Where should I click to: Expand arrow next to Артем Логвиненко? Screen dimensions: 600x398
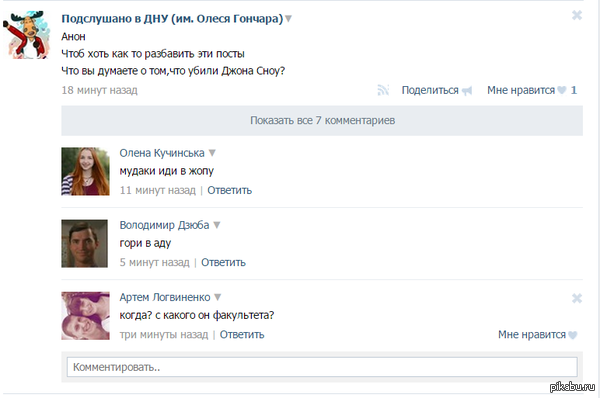218,297
